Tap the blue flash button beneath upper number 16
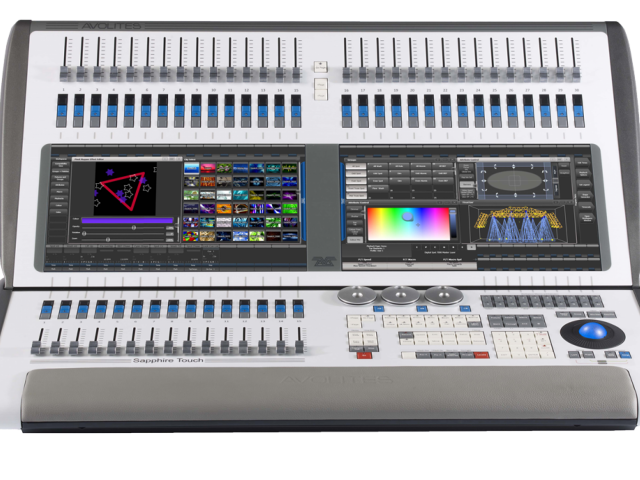 [x=347, y=111]
